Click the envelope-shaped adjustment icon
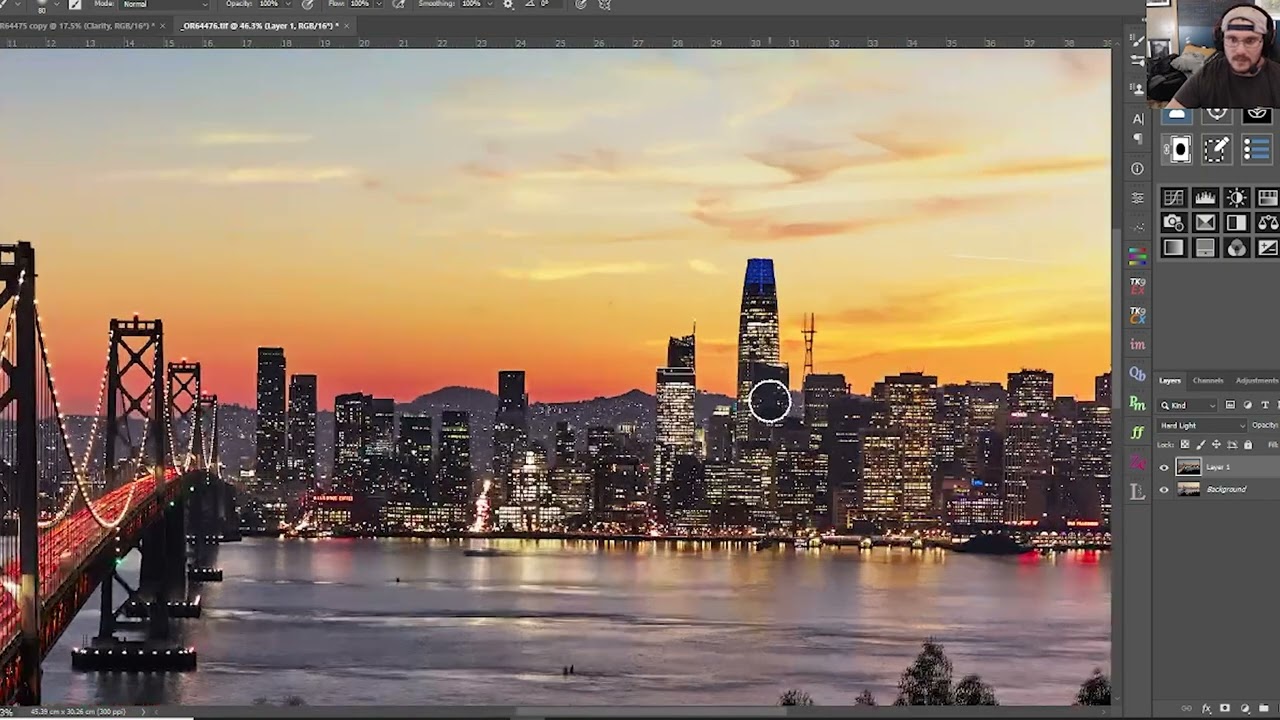Screen dimensions: 1280x720 coord(1205,223)
